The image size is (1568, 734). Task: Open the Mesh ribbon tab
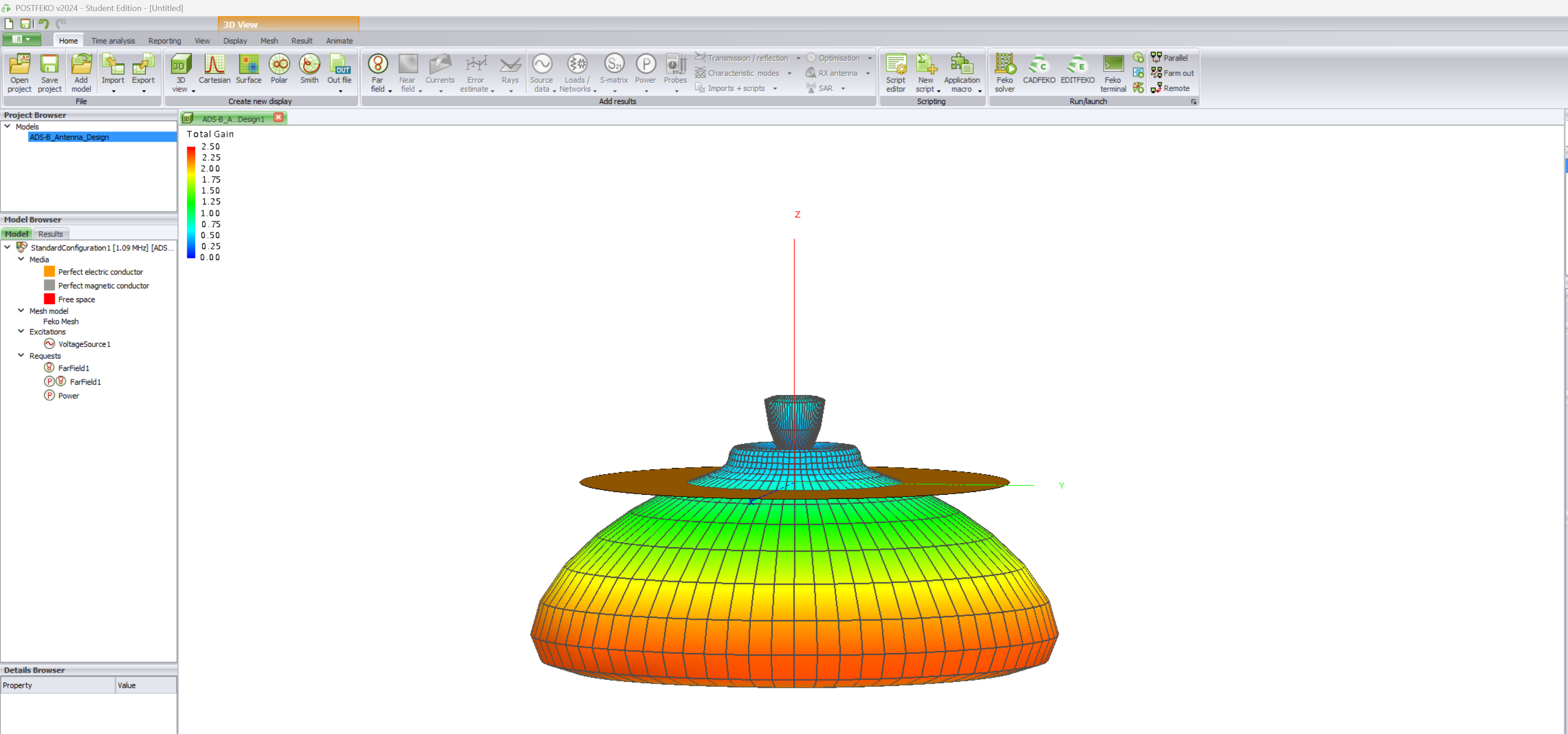coord(269,41)
